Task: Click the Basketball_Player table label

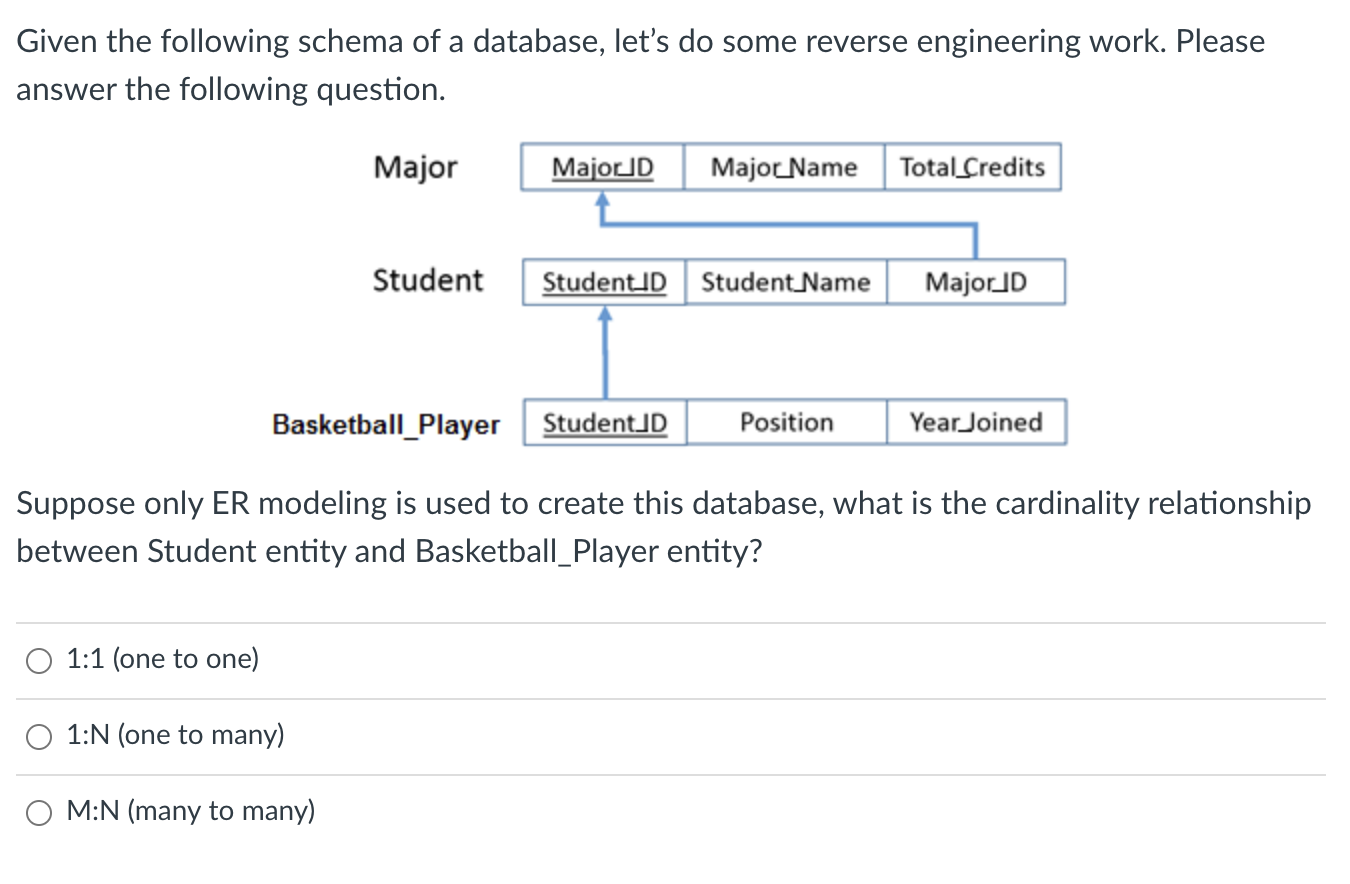Action: 386,424
